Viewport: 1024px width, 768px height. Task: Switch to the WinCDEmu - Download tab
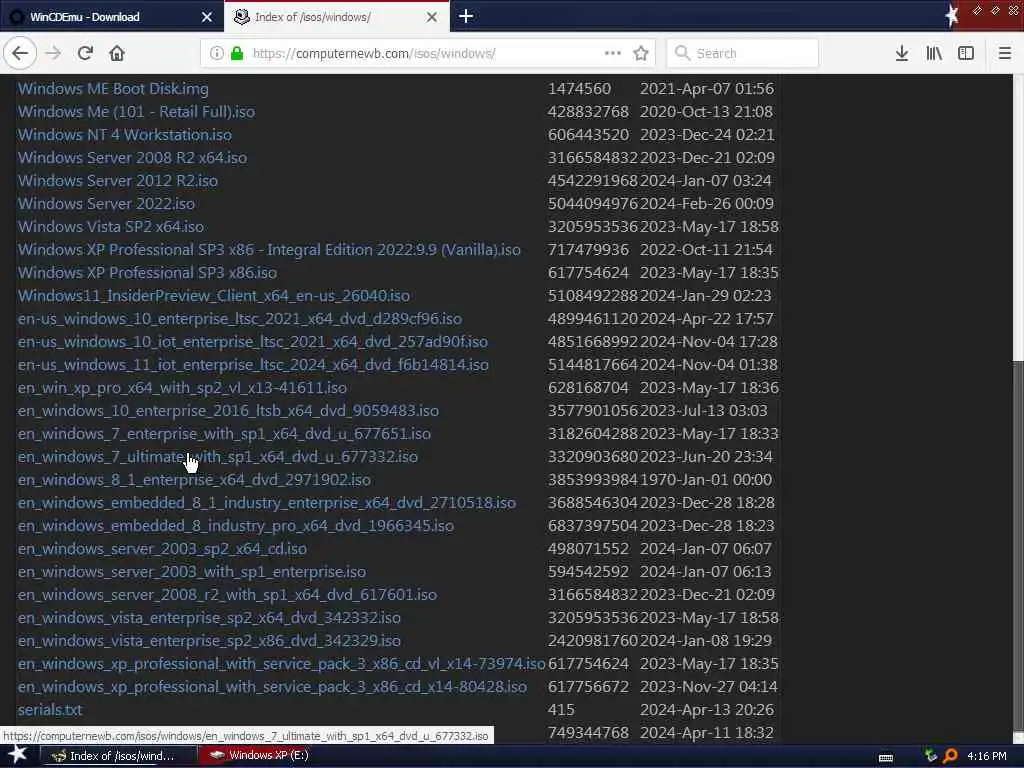click(x=112, y=17)
